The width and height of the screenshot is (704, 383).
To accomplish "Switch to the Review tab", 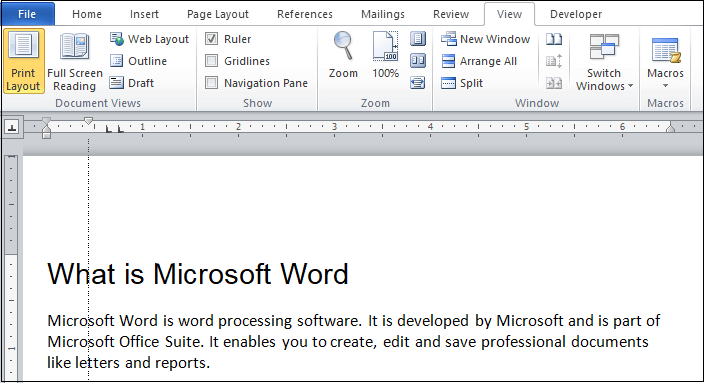I will [x=451, y=14].
